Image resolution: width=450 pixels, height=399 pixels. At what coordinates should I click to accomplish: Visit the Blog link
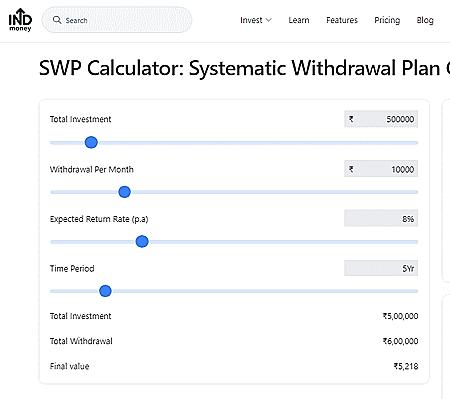[425, 20]
